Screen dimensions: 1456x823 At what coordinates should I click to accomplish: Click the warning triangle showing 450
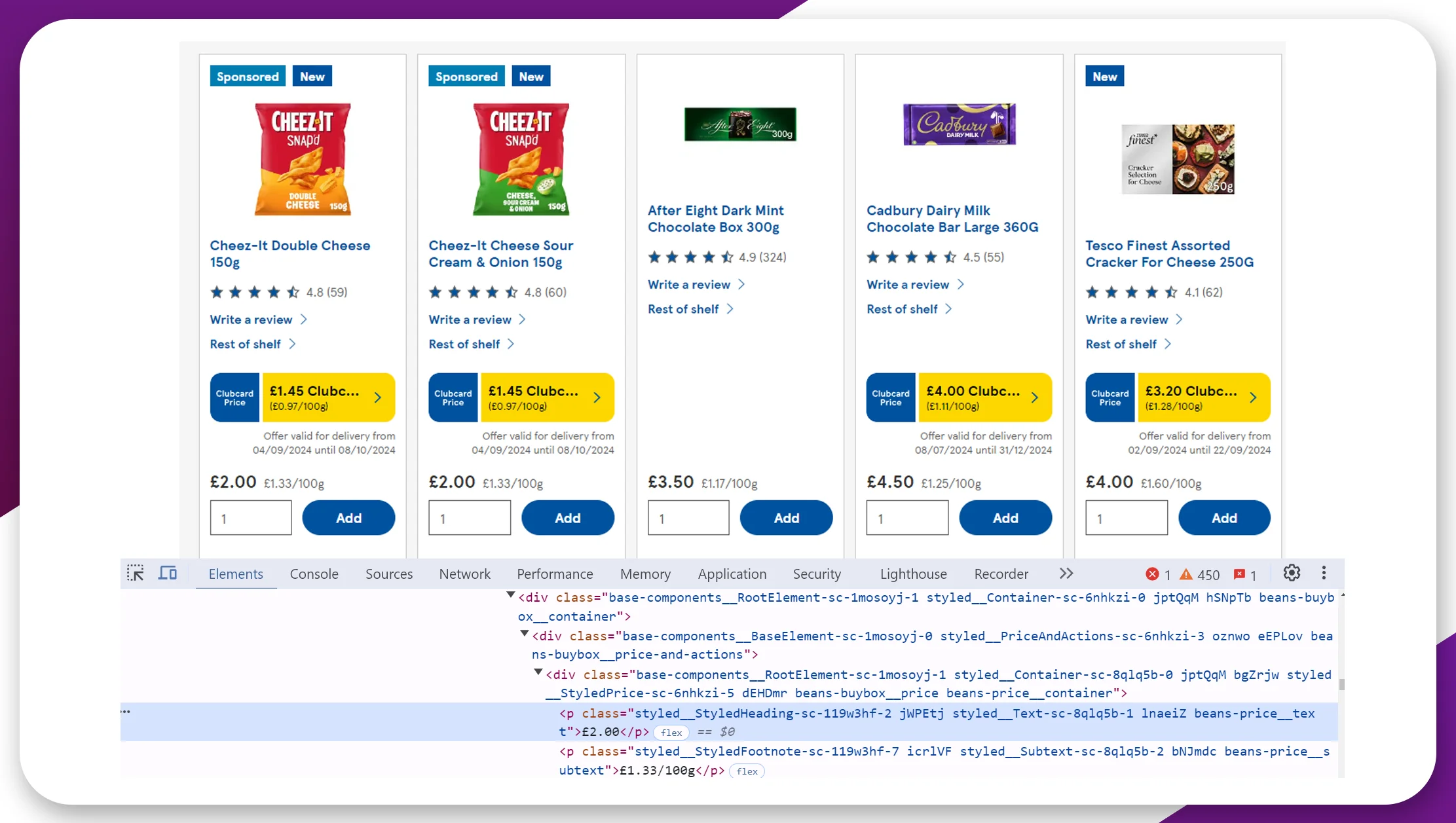[x=1186, y=574]
